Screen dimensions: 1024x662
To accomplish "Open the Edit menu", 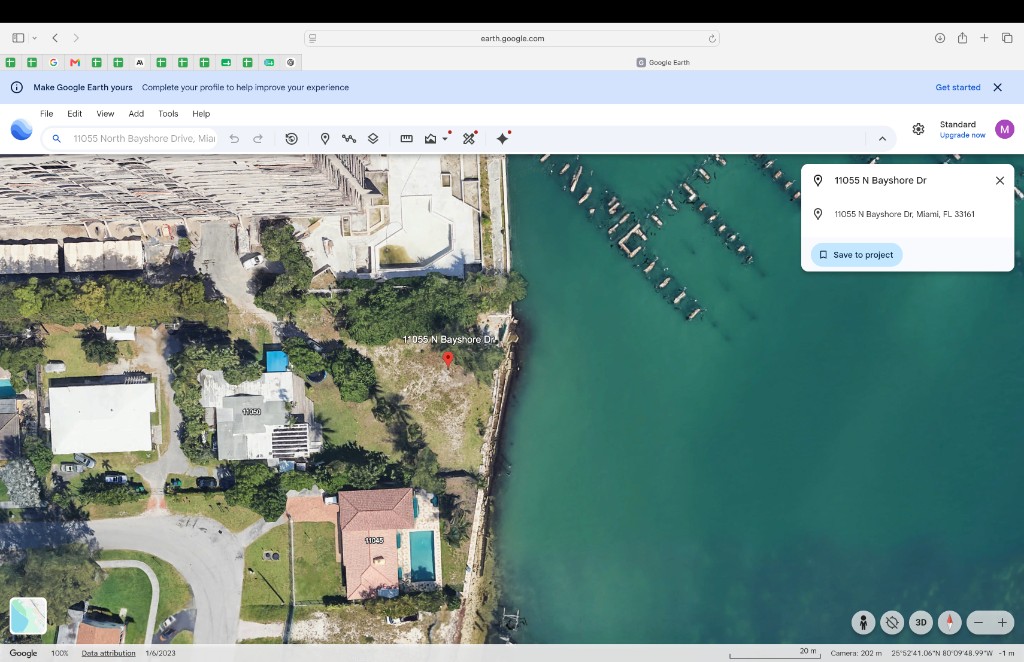I will (74, 114).
